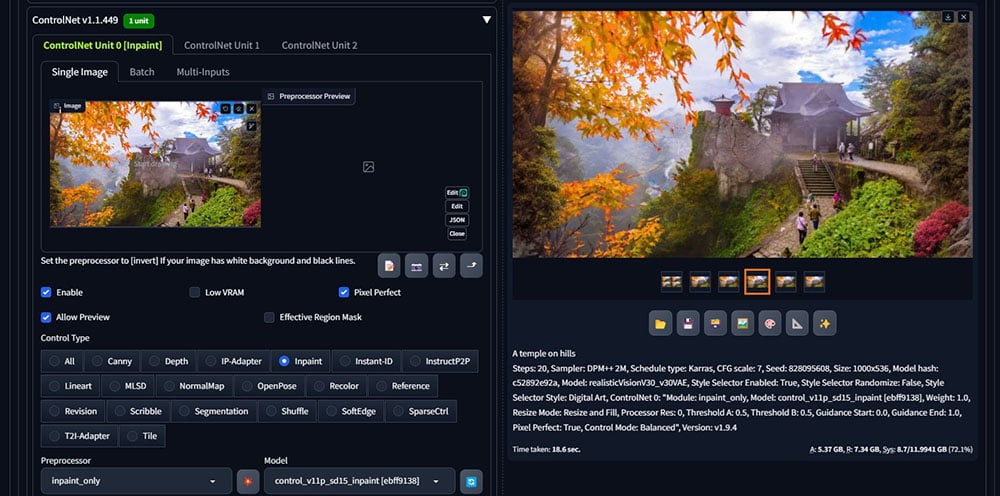Run preprocessor with the explosion icon

(248, 482)
